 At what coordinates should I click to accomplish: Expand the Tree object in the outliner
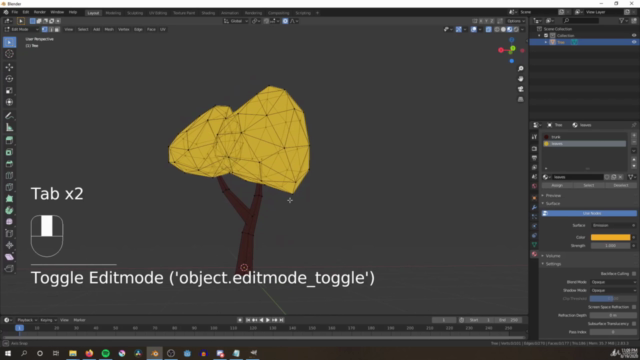coord(546,42)
